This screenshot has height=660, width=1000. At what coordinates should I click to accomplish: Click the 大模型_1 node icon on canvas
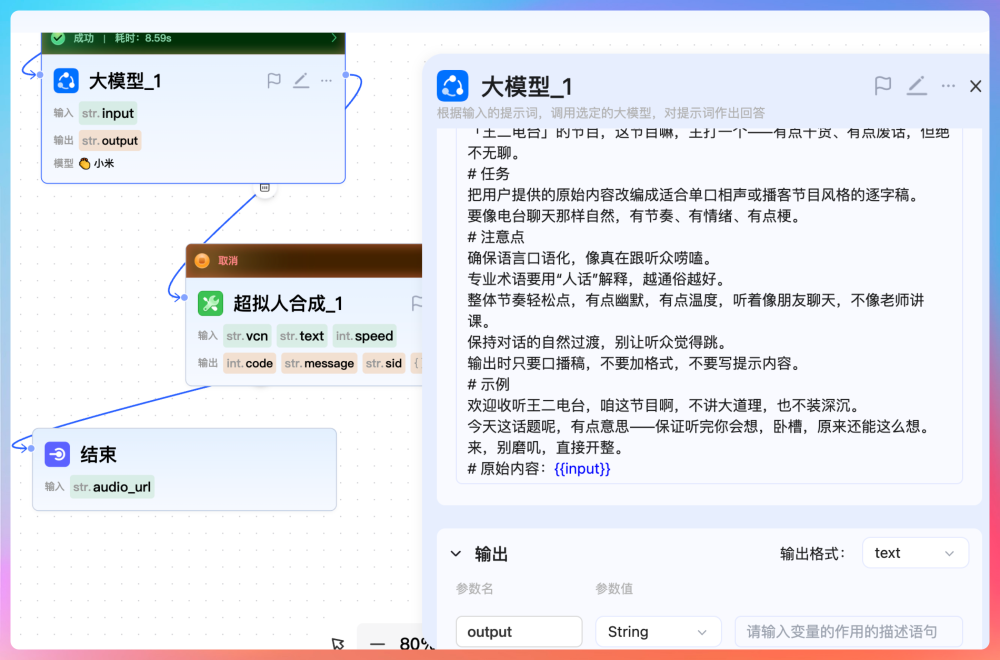coord(66,81)
